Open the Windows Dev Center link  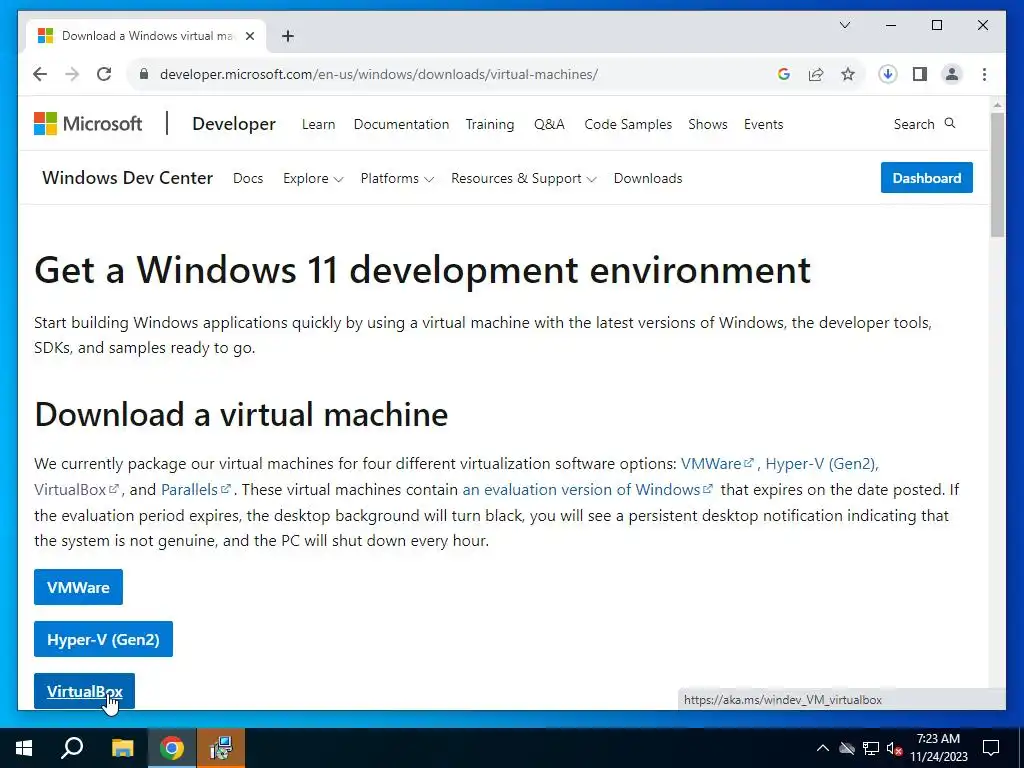pos(127,178)
